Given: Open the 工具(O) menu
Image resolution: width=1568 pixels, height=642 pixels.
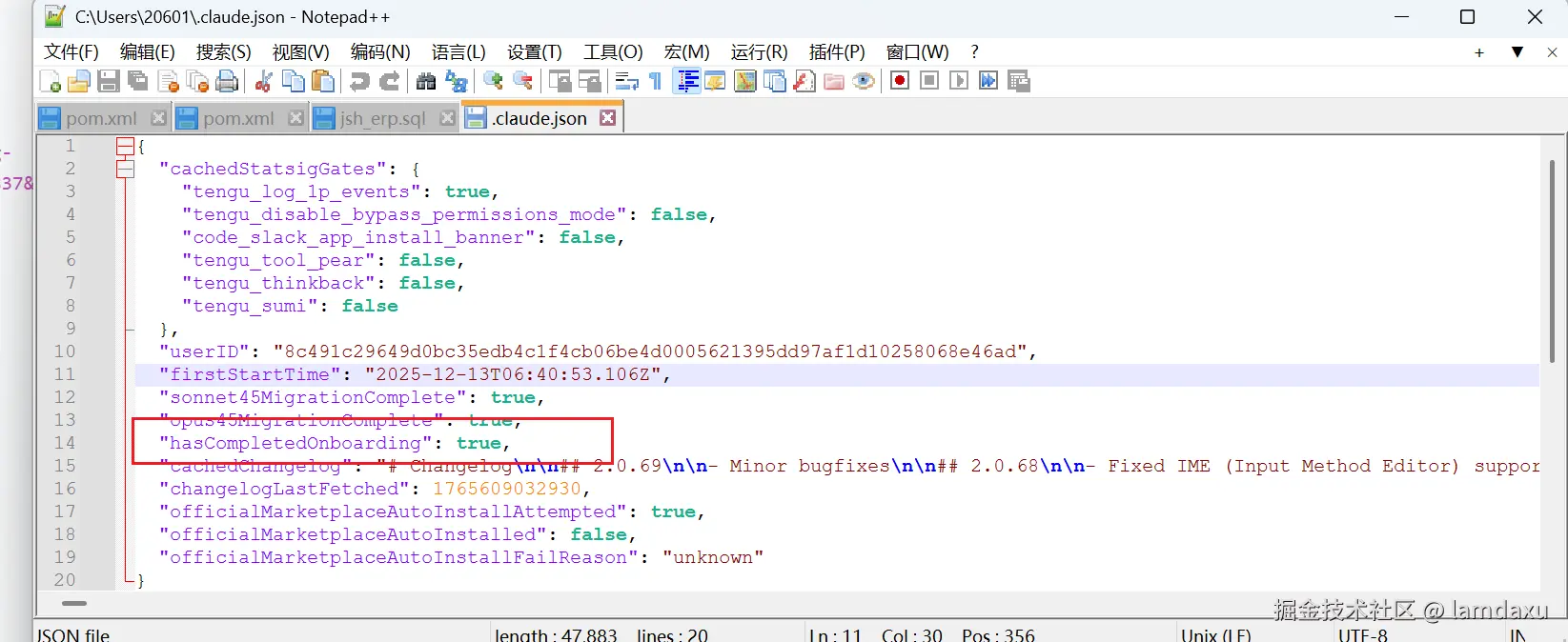Looking at the screenshot, I should tap(613, 51).
